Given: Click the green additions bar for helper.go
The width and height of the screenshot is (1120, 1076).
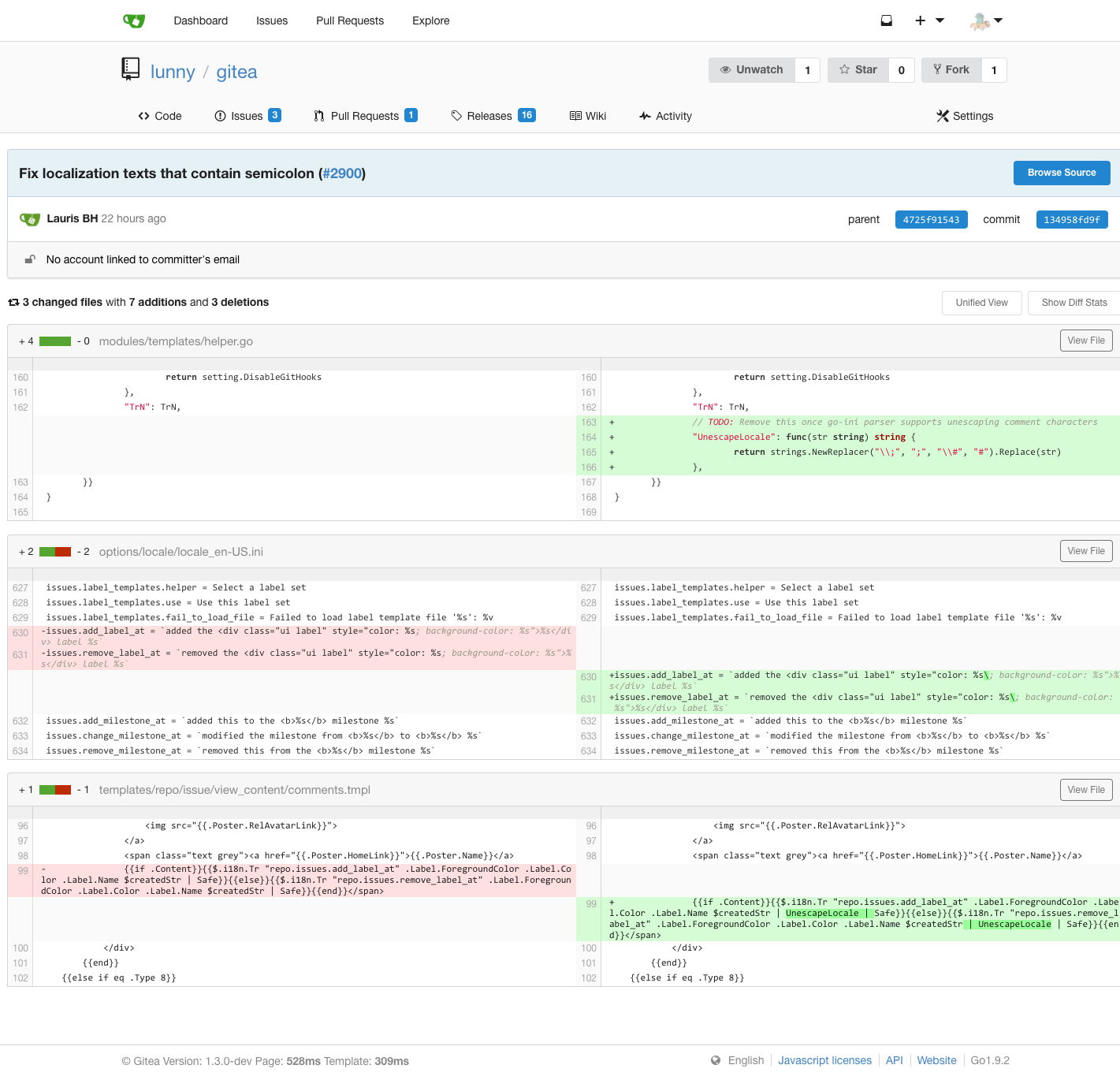Looking at the screenshot, I should [x=55, y=341].
